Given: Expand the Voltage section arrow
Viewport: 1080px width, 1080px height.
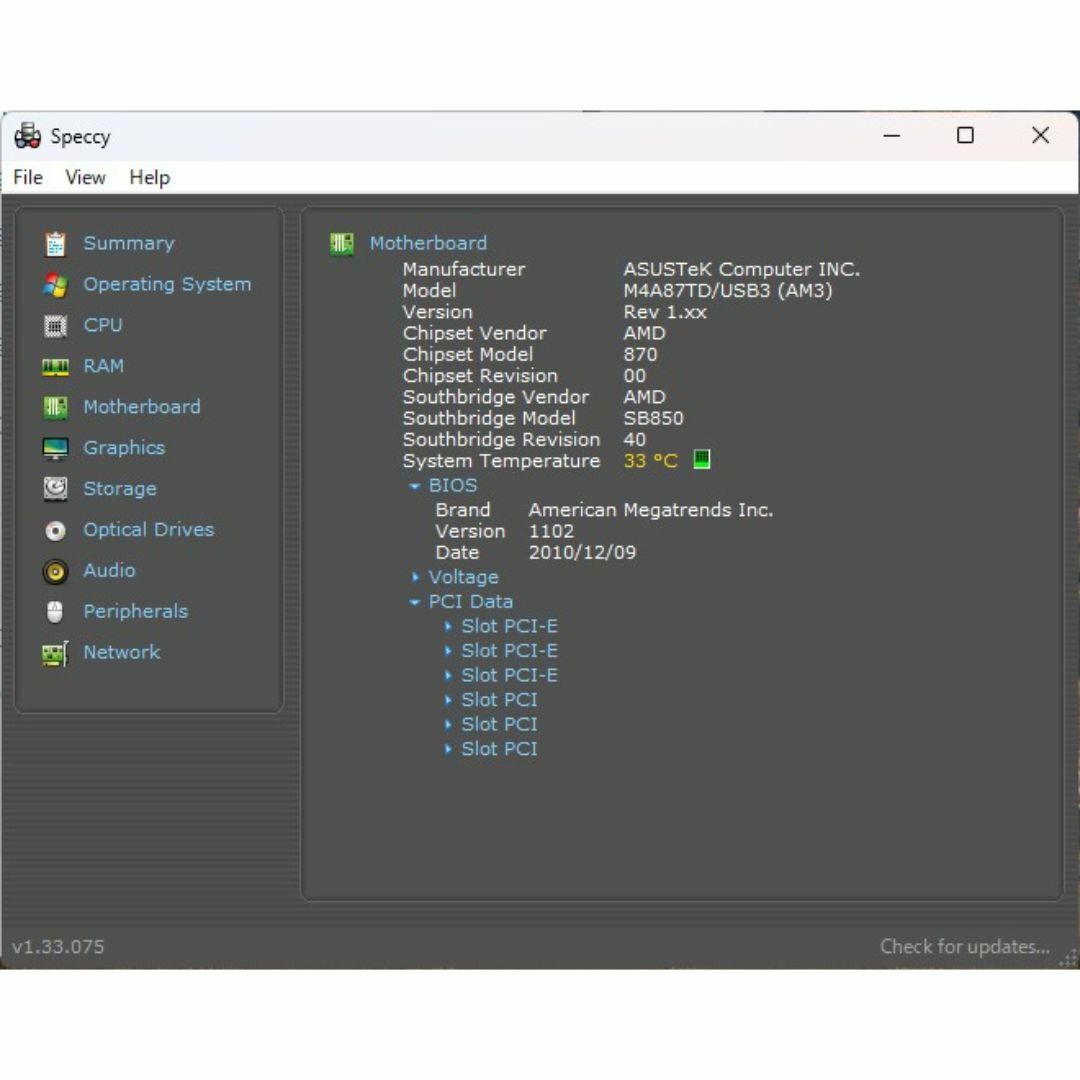Looking at the screenshot, I should [x=415, y=577].
